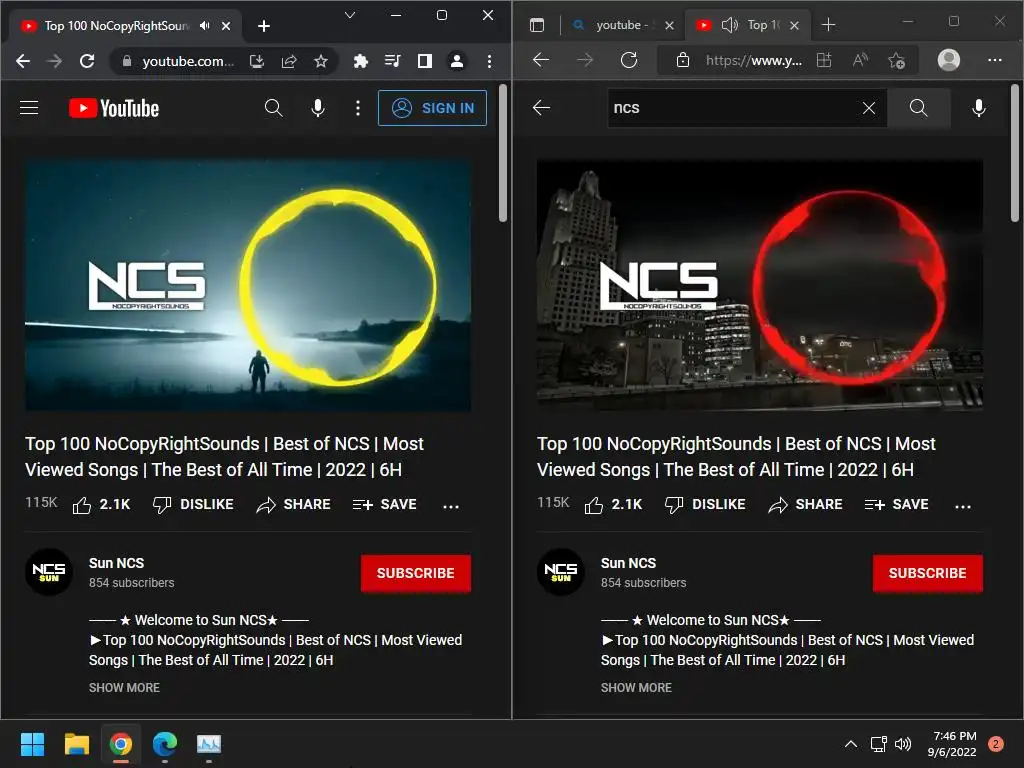Click yellow NCS video player in Chrome
Screen dimensions: 1024x768
248,285
